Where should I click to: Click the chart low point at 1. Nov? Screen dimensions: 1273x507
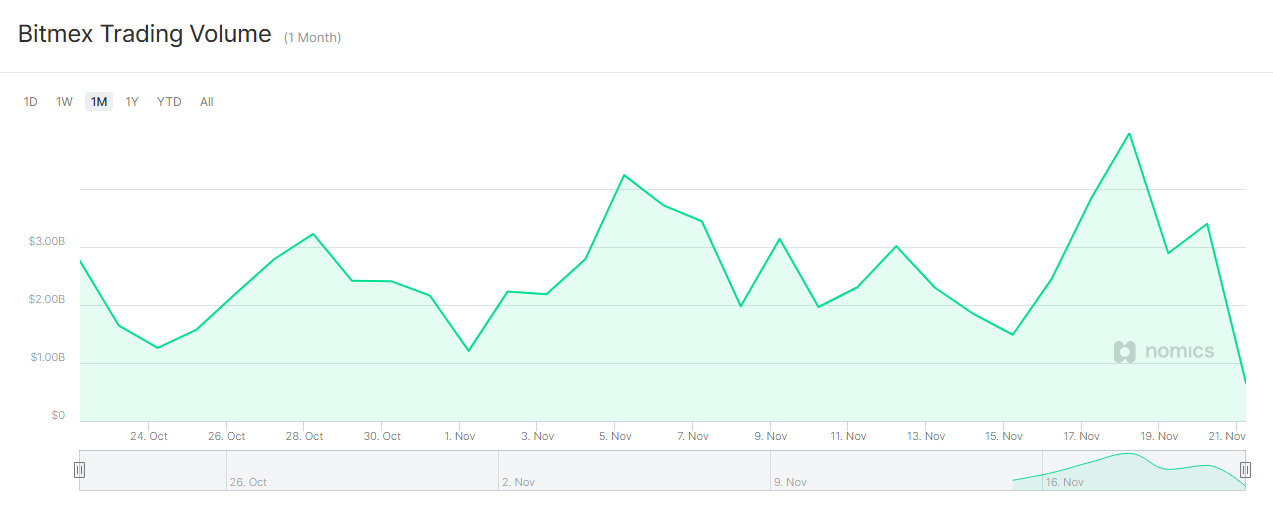click(x=468, y=351)
